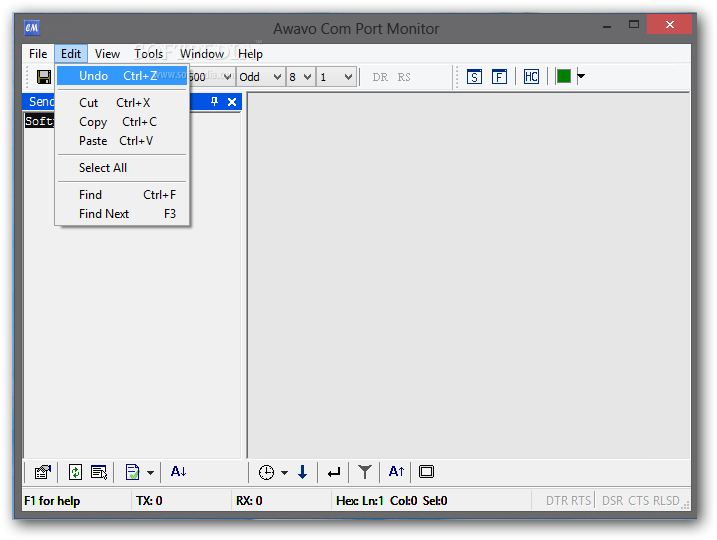Click the highlighted text in Send panel
The height and width of the screenshot is (540, 717).
[x=40, y=121]
